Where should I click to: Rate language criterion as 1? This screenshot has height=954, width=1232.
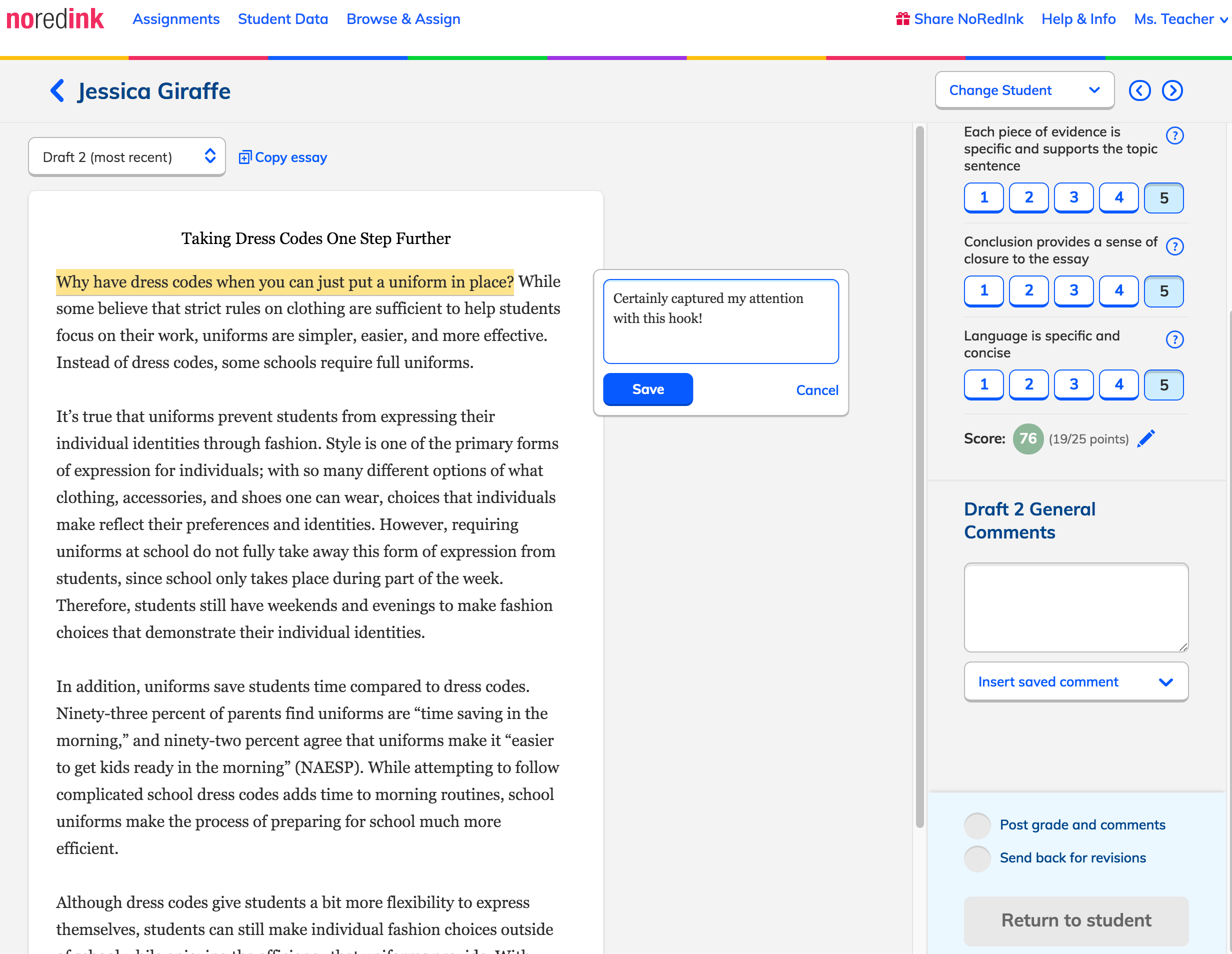point(984,385)
